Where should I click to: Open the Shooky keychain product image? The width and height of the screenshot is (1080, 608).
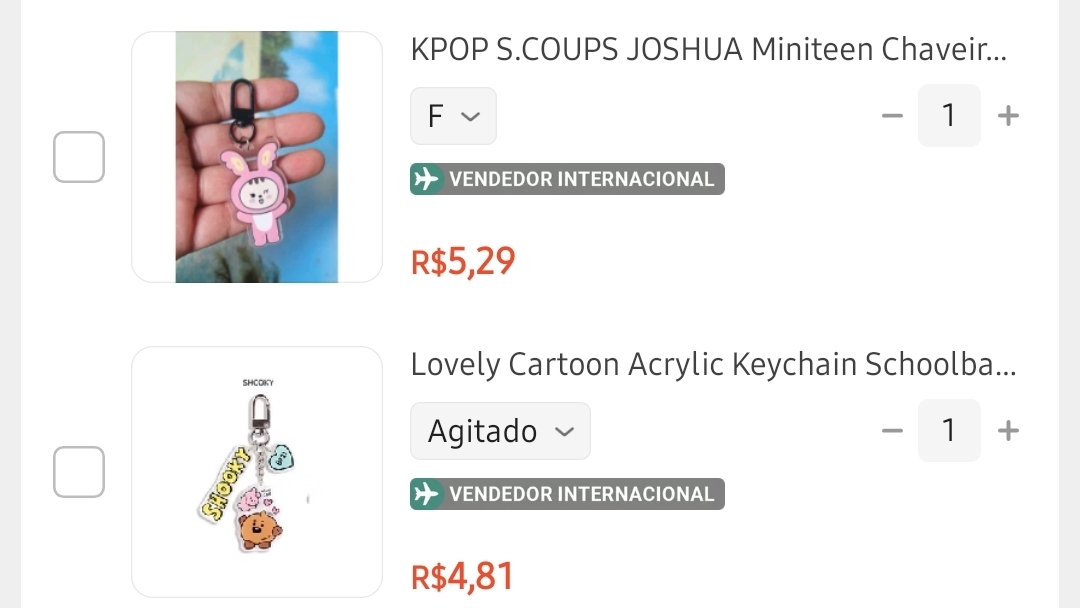coord(257,472)
